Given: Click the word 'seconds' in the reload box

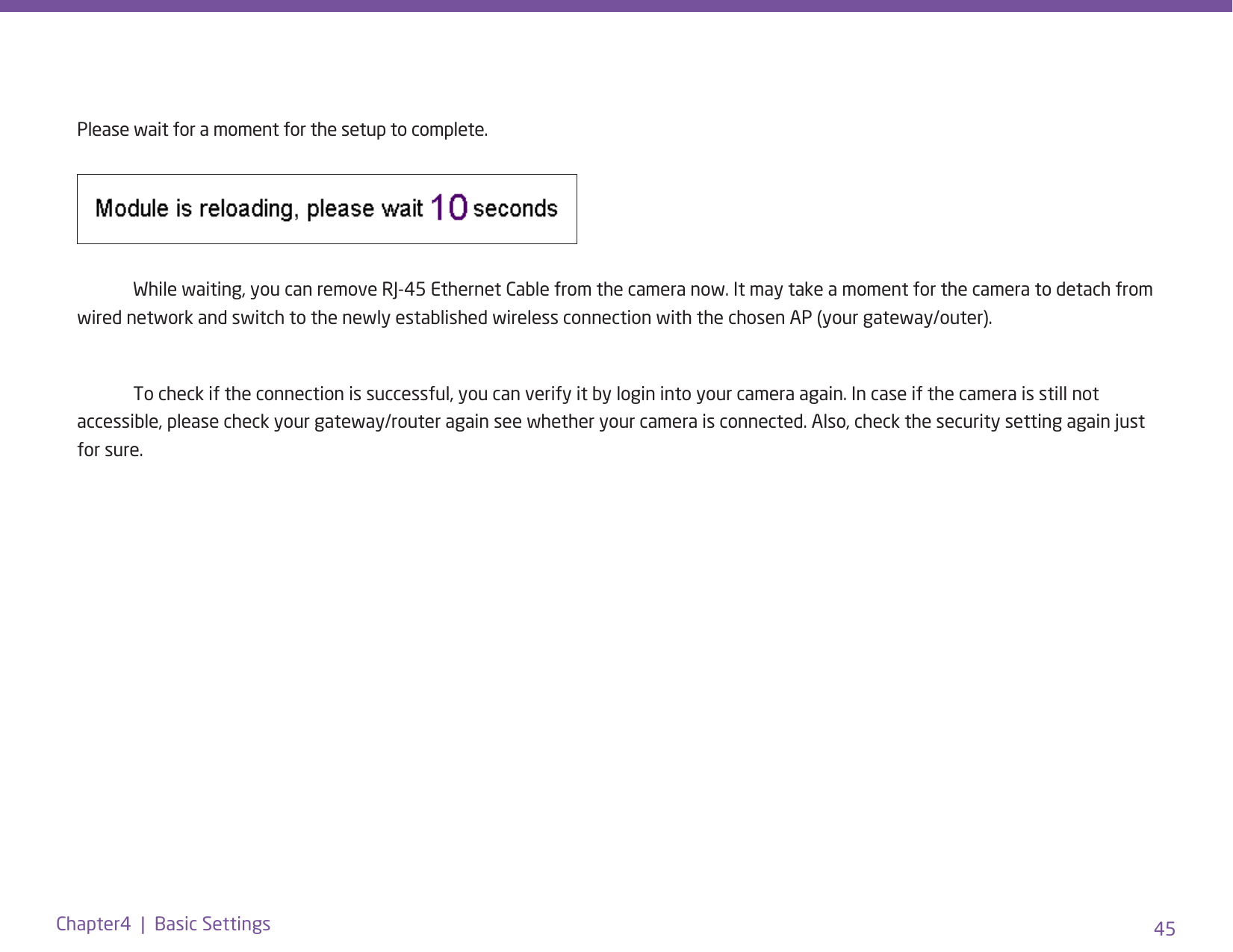Looking at the screenshot, I should pyautogui.click(x=515, y=208).
